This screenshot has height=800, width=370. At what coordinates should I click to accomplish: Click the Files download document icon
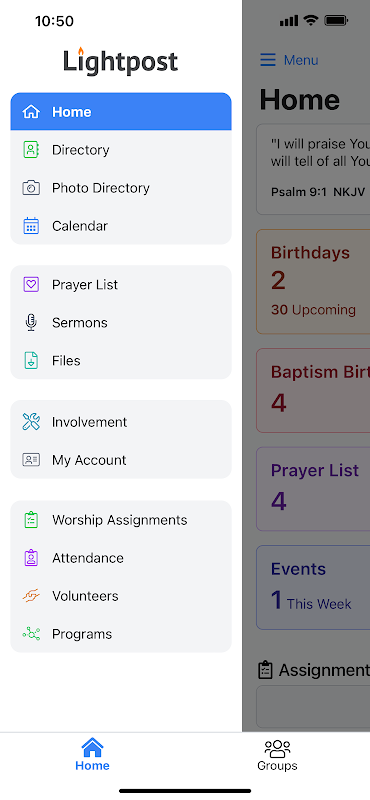point(31,360)
